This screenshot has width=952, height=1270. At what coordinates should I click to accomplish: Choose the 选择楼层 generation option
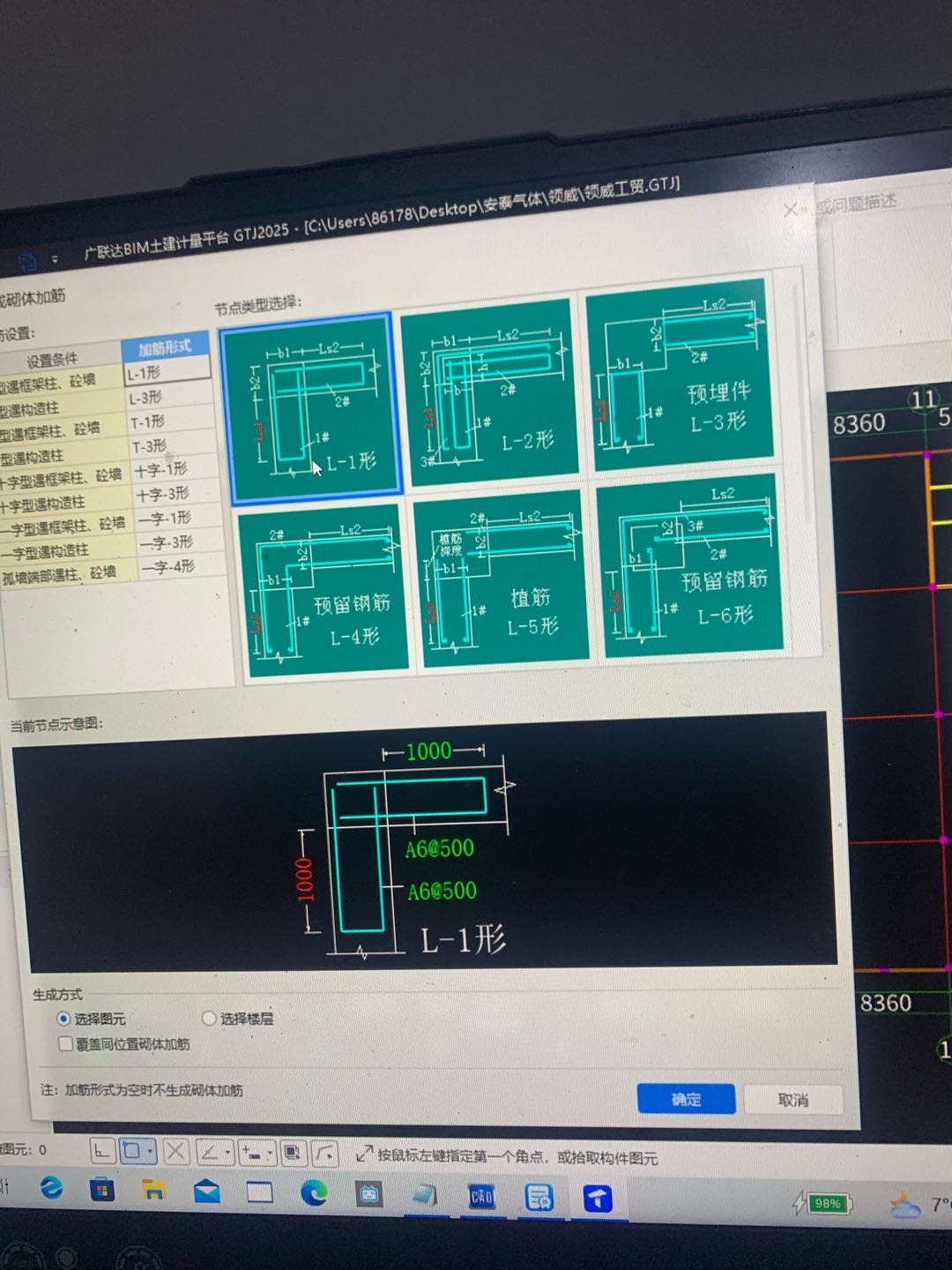210,1019
